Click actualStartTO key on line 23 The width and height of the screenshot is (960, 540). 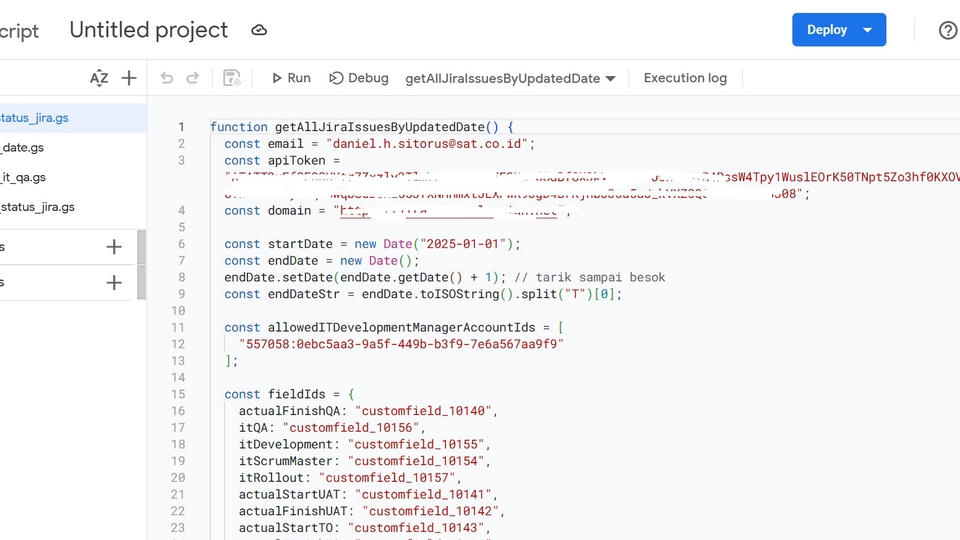tap(286, 528)
